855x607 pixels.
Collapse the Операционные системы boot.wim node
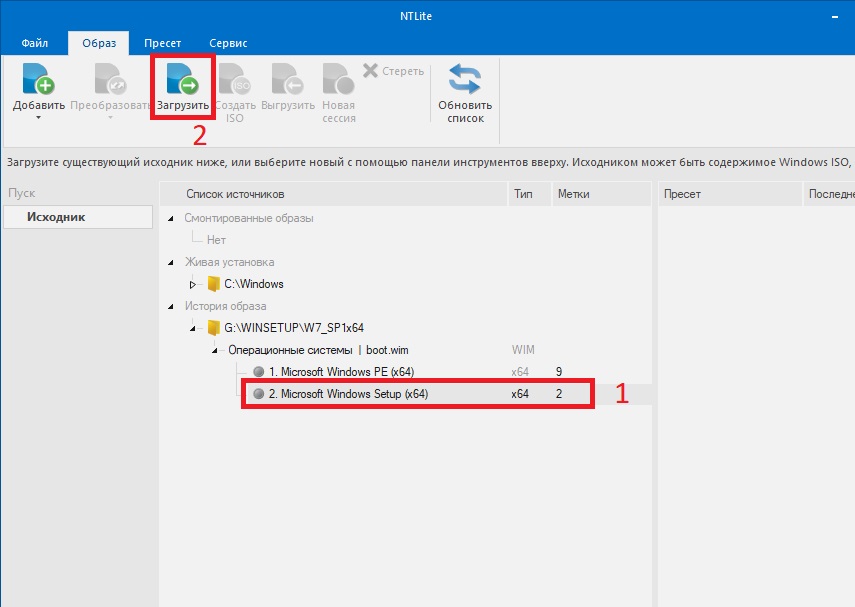(214, 351)
